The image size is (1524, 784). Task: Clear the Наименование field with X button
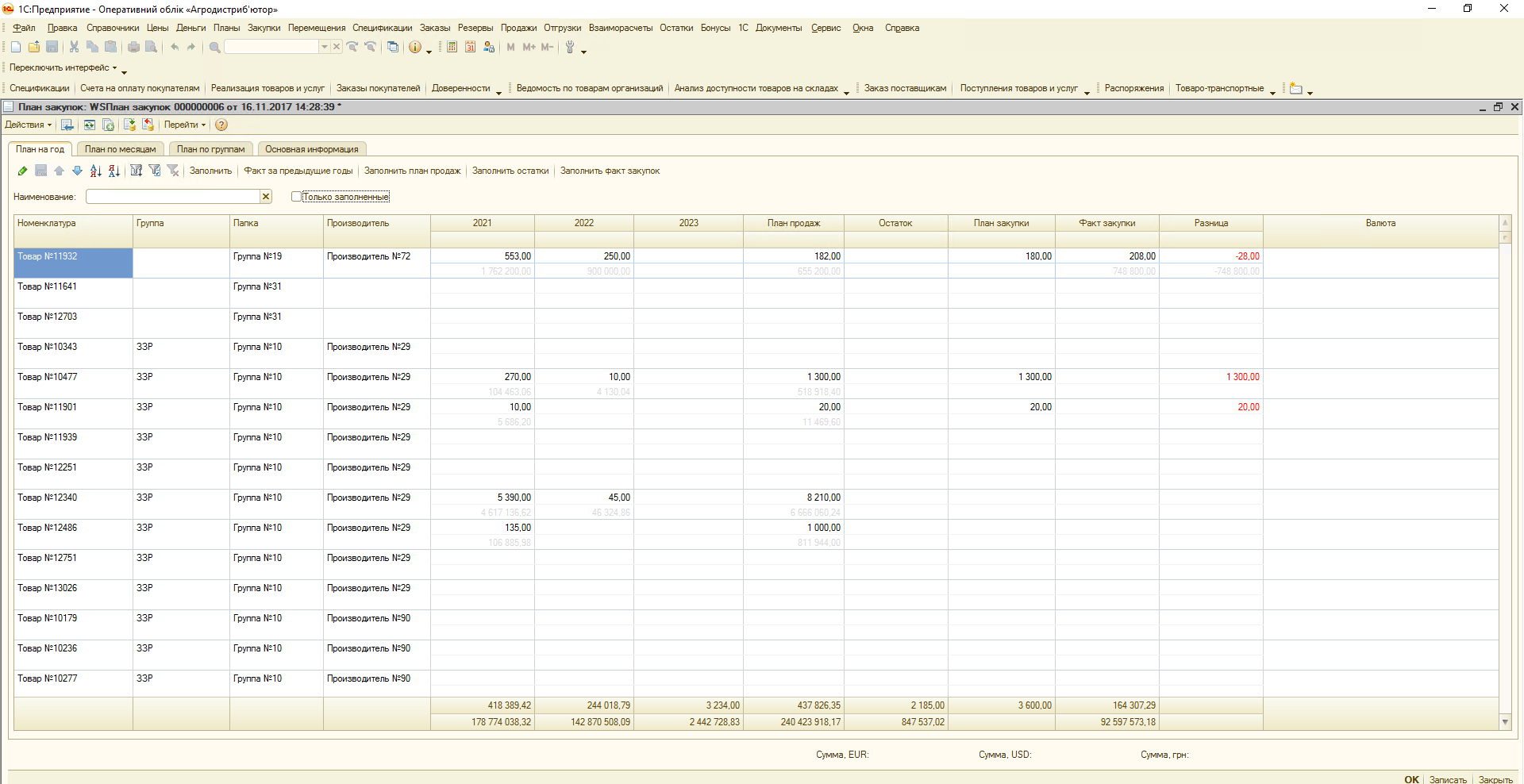coord(266,197)
